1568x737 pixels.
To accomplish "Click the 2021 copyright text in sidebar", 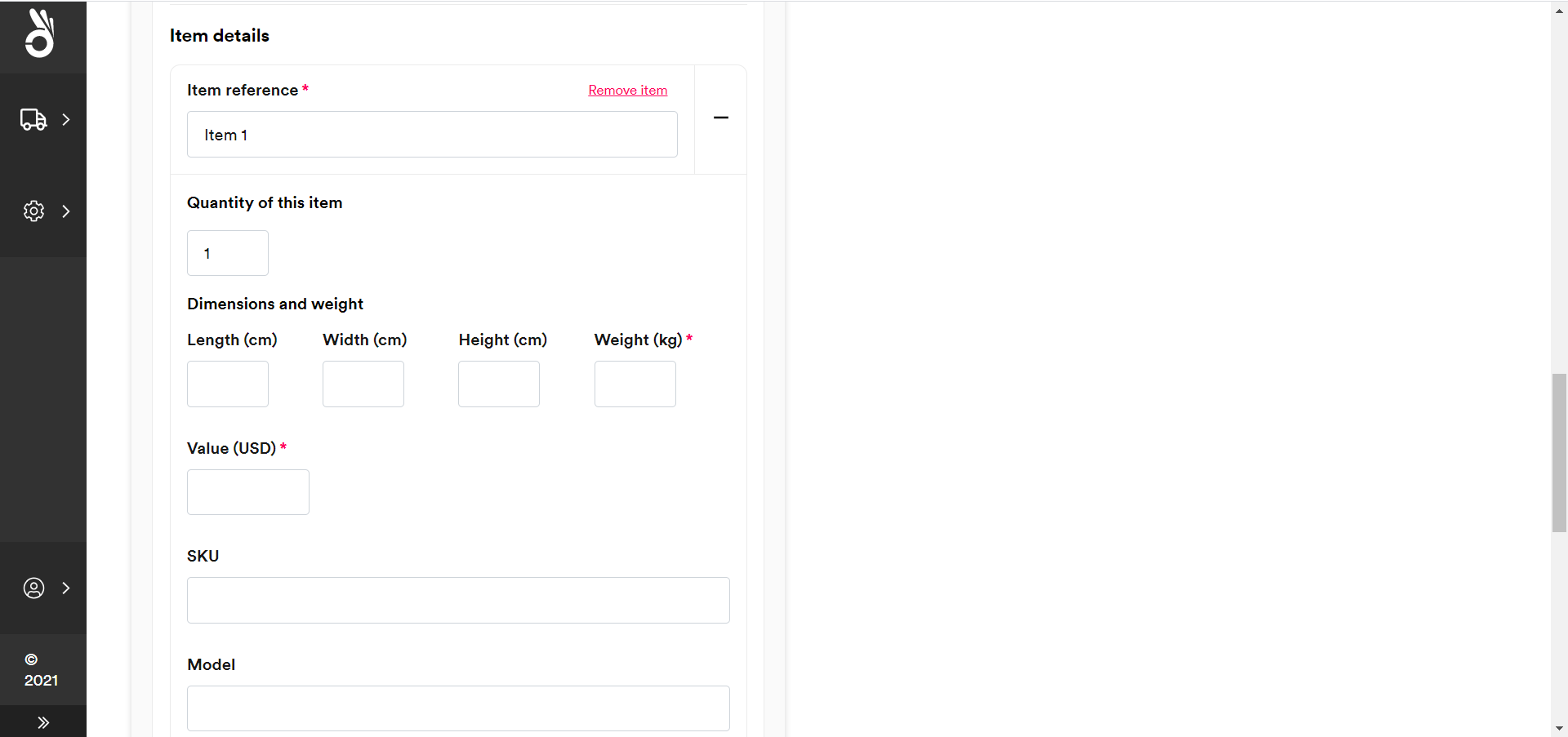I will click(x=41, y=670).
